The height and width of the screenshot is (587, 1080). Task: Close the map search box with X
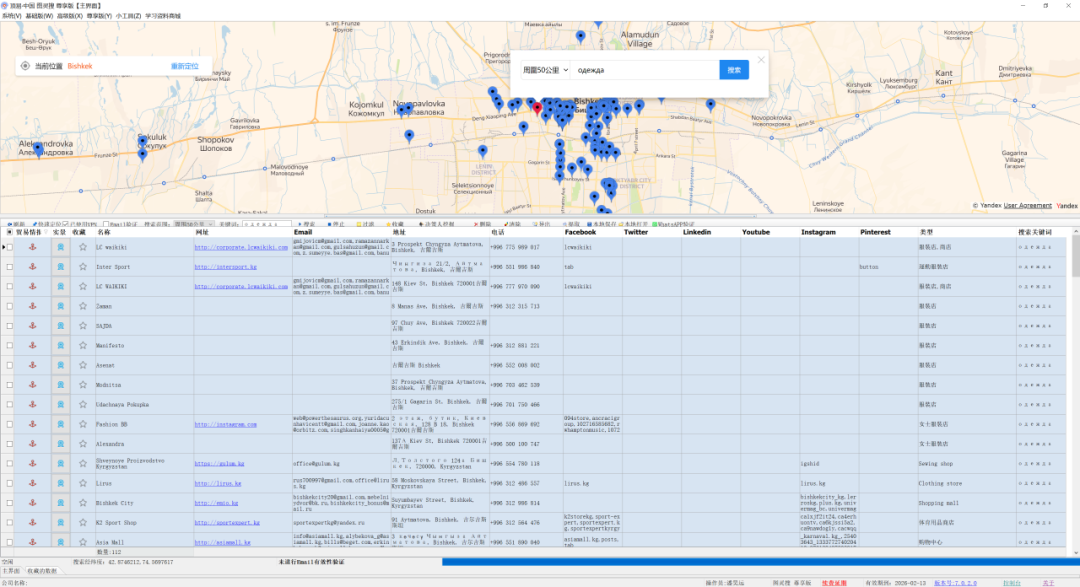coord(761,60)
